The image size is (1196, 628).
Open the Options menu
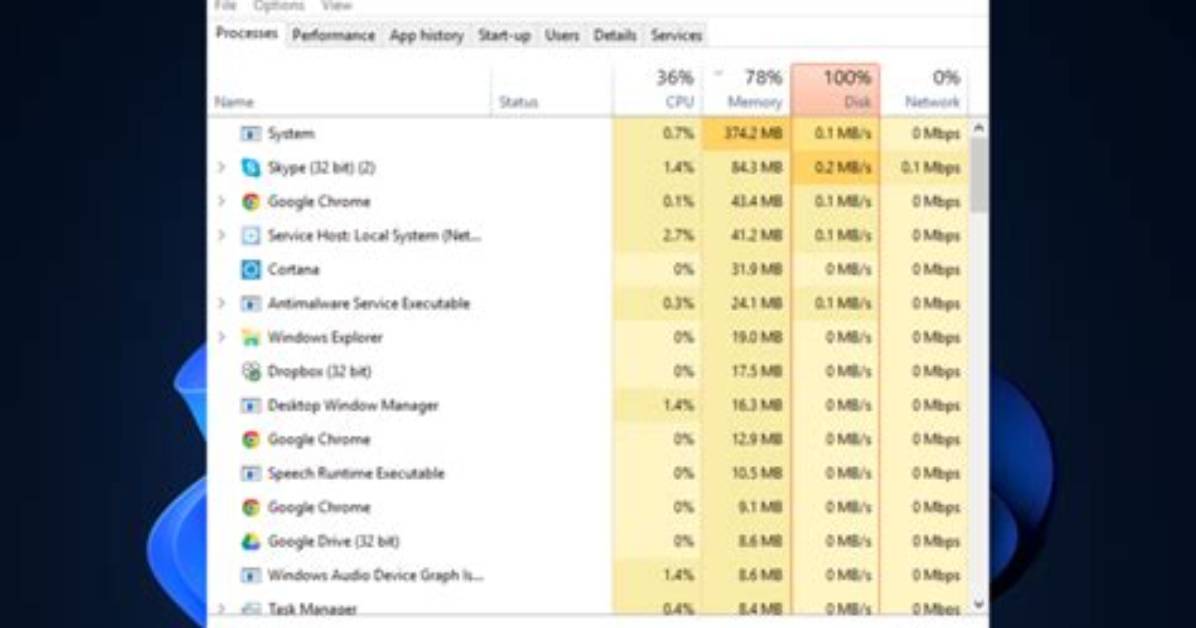pos(278,5)
